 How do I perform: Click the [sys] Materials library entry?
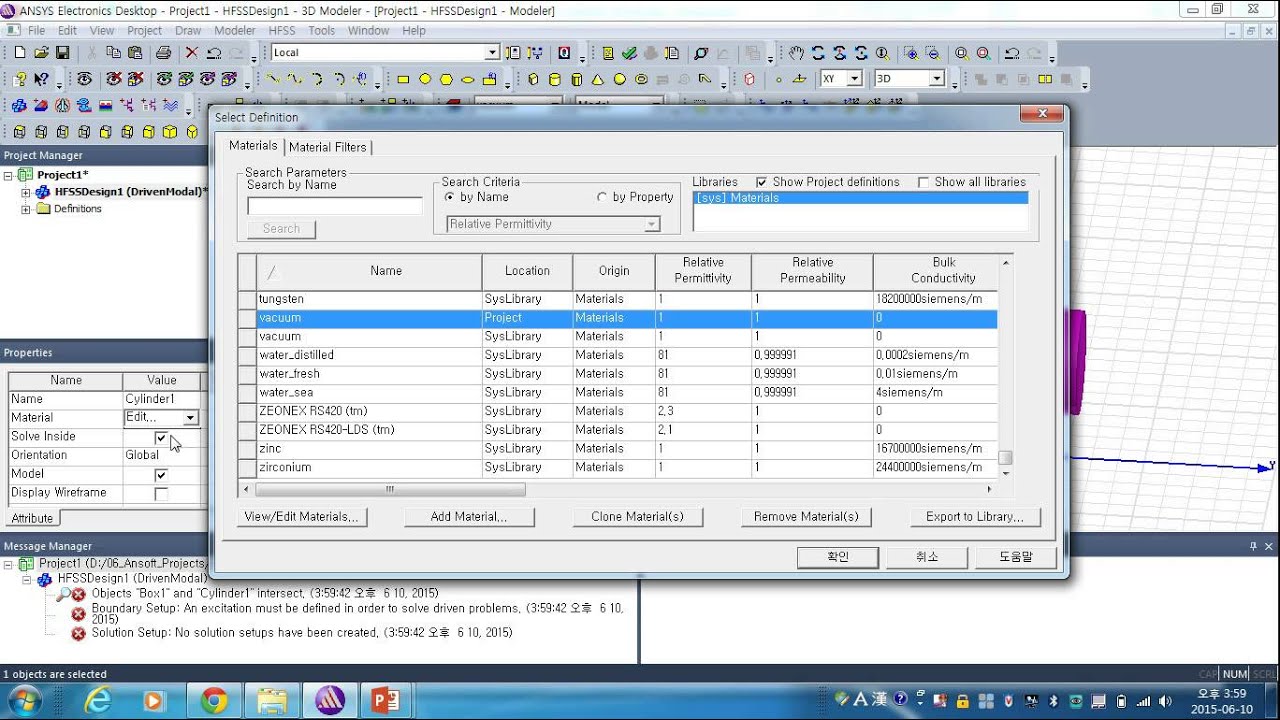(860, 198)
